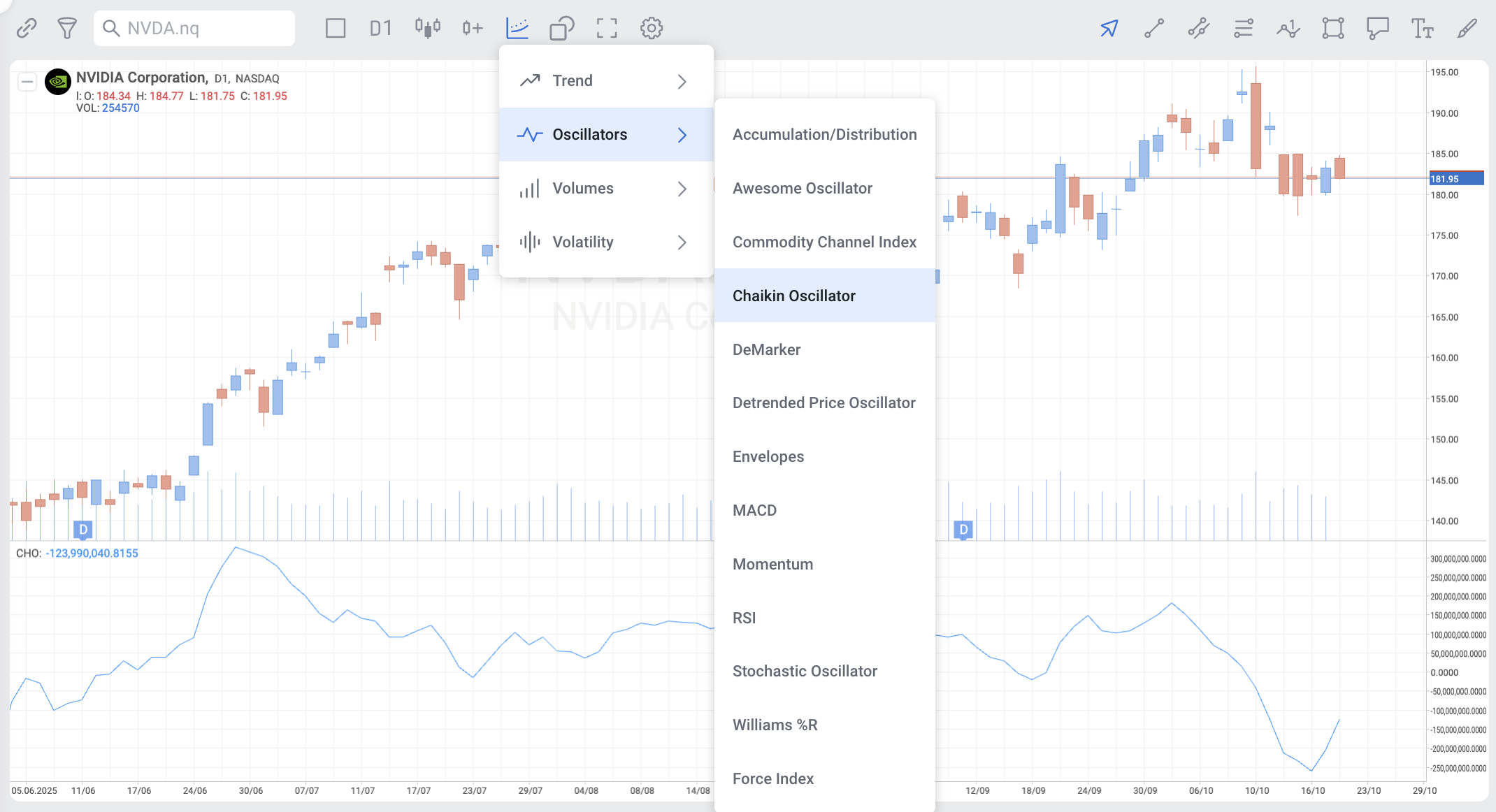1496x812 pixels.
Task: Click the indicators chart icon
Action: coord(517,29)
